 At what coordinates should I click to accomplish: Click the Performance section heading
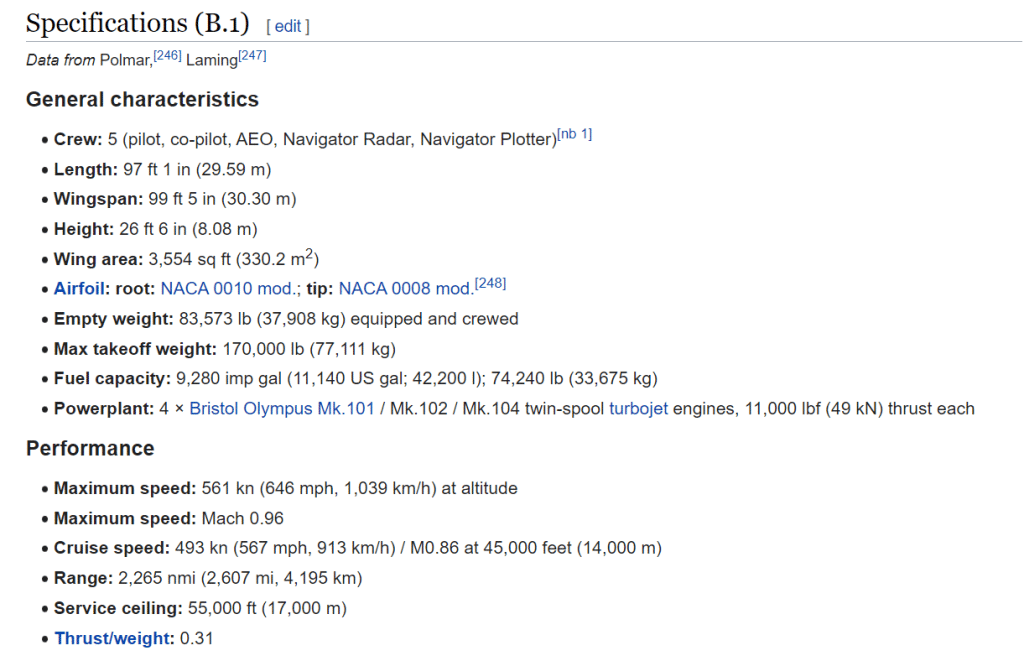click(x=90, y=448)
